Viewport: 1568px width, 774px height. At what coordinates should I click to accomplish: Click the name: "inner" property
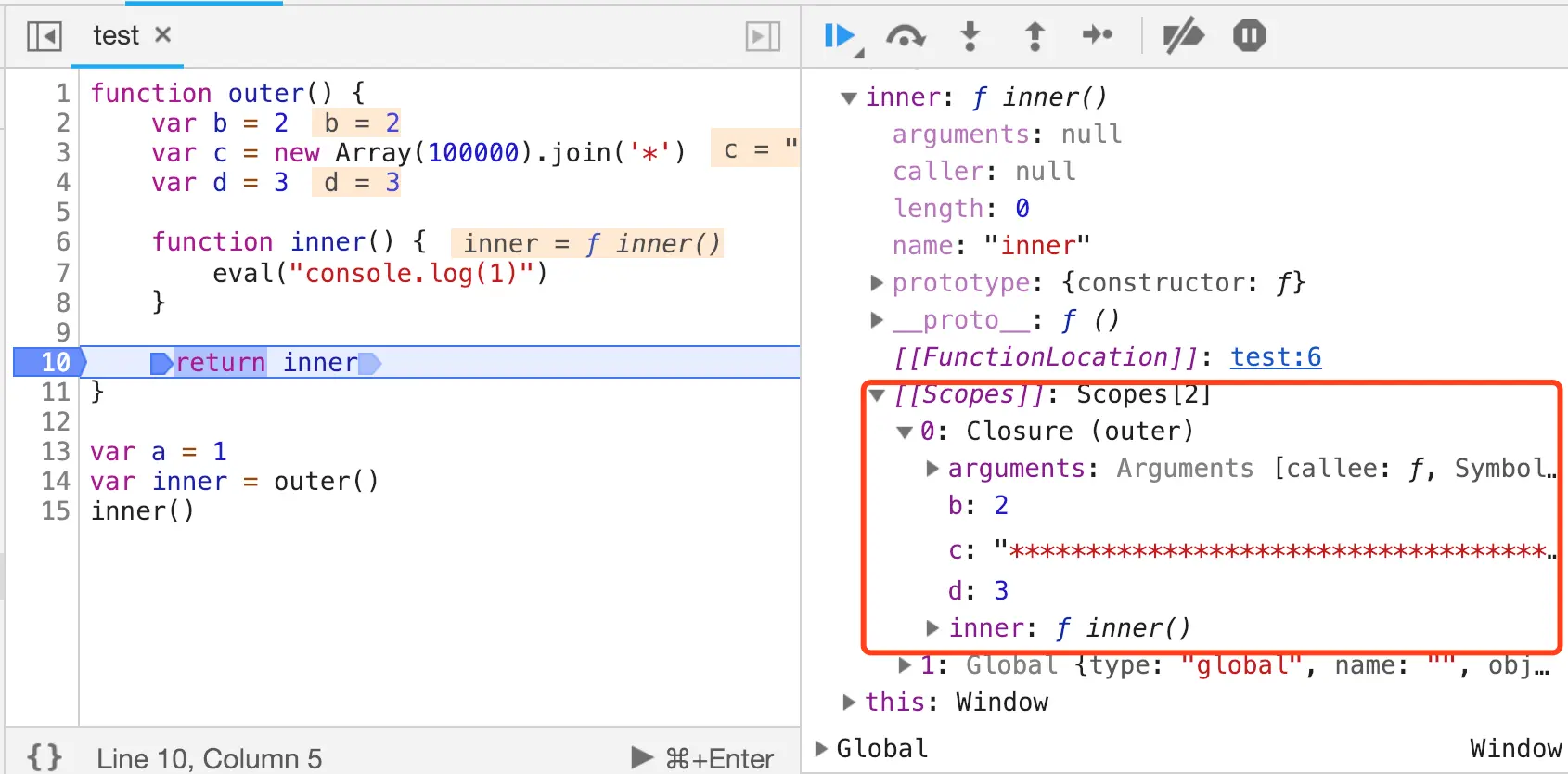click(x=991, y=246)
